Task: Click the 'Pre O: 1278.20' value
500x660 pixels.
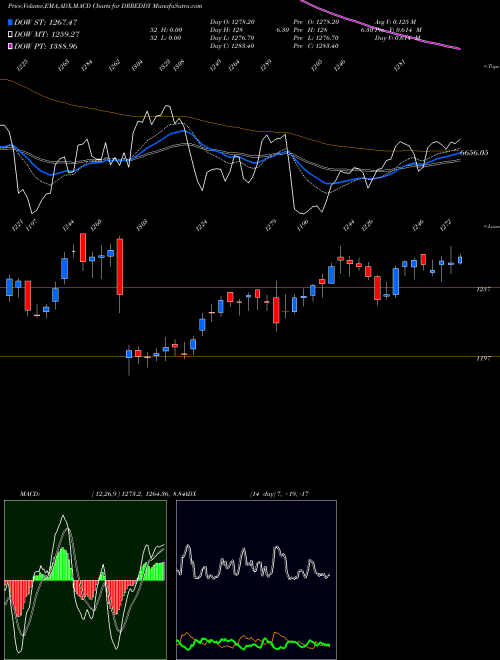Action: point(316,22)
